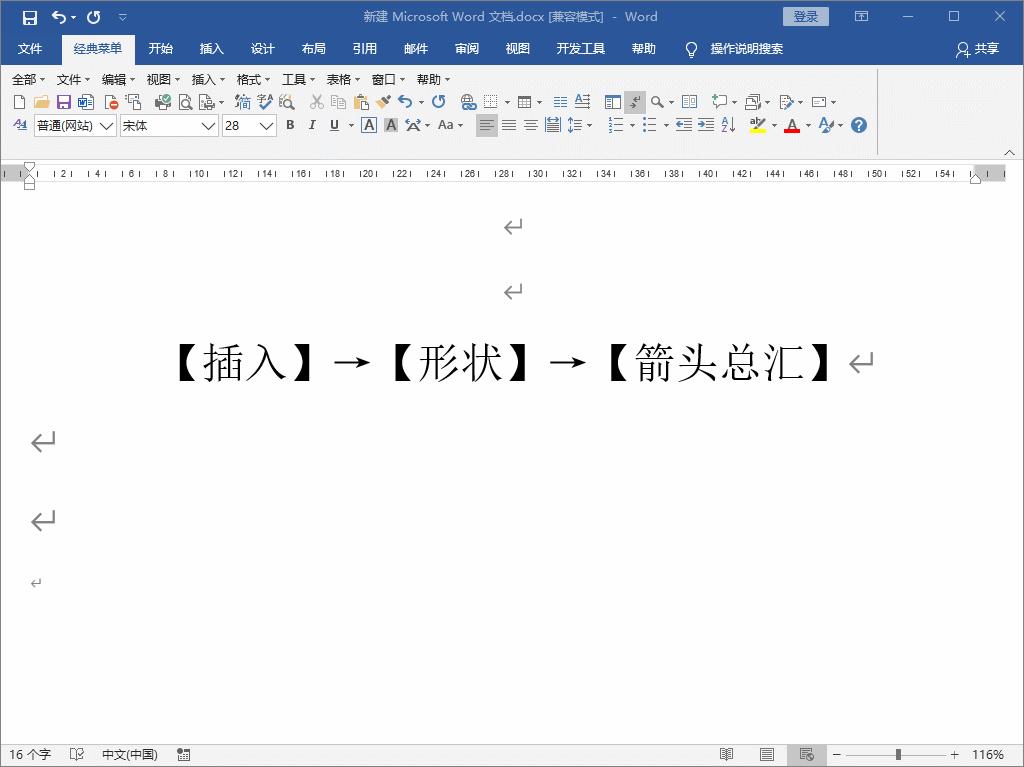Switch to the 插入 ribbon tab

210,48
